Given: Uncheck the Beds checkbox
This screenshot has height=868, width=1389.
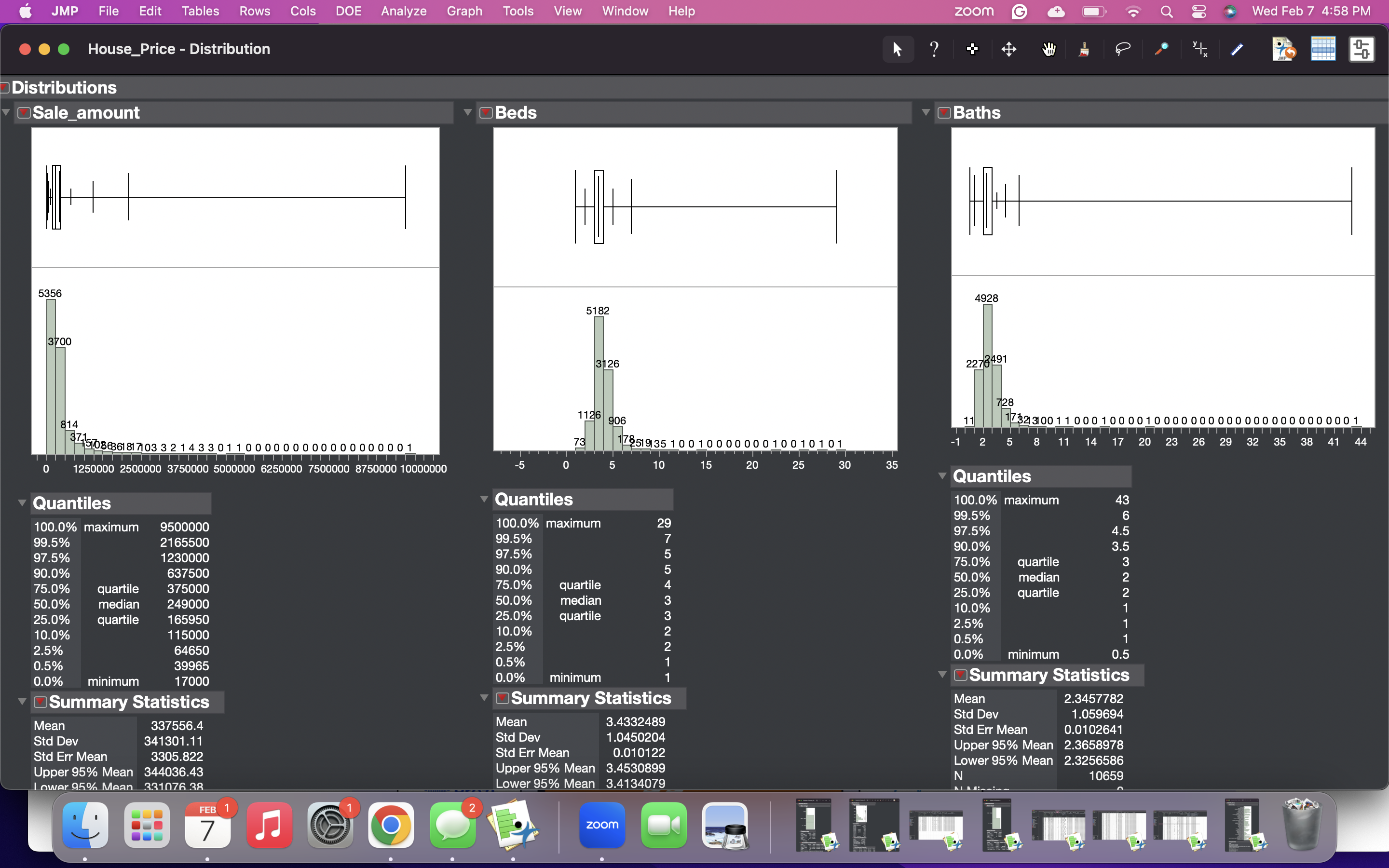Looking at the screenshot, I should click(485, 112).
